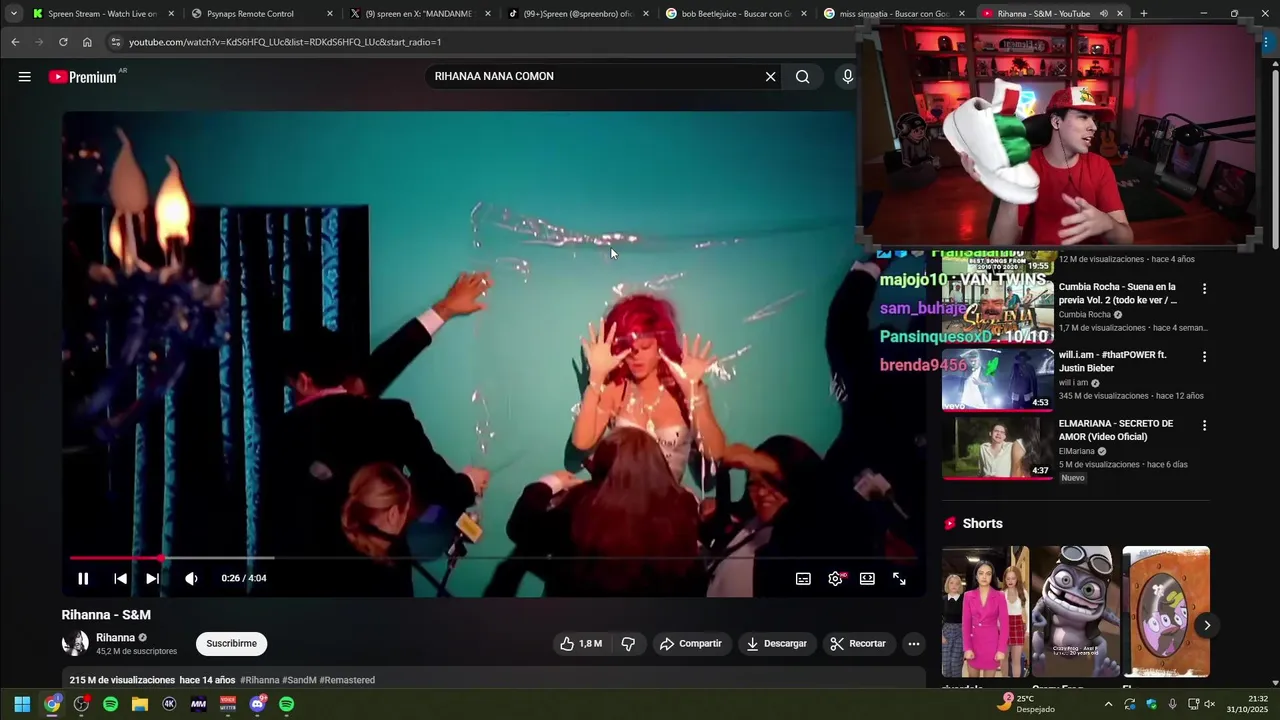Like the video with 1,8 M likes
The image size is (1280, 720).
[581, 644]
